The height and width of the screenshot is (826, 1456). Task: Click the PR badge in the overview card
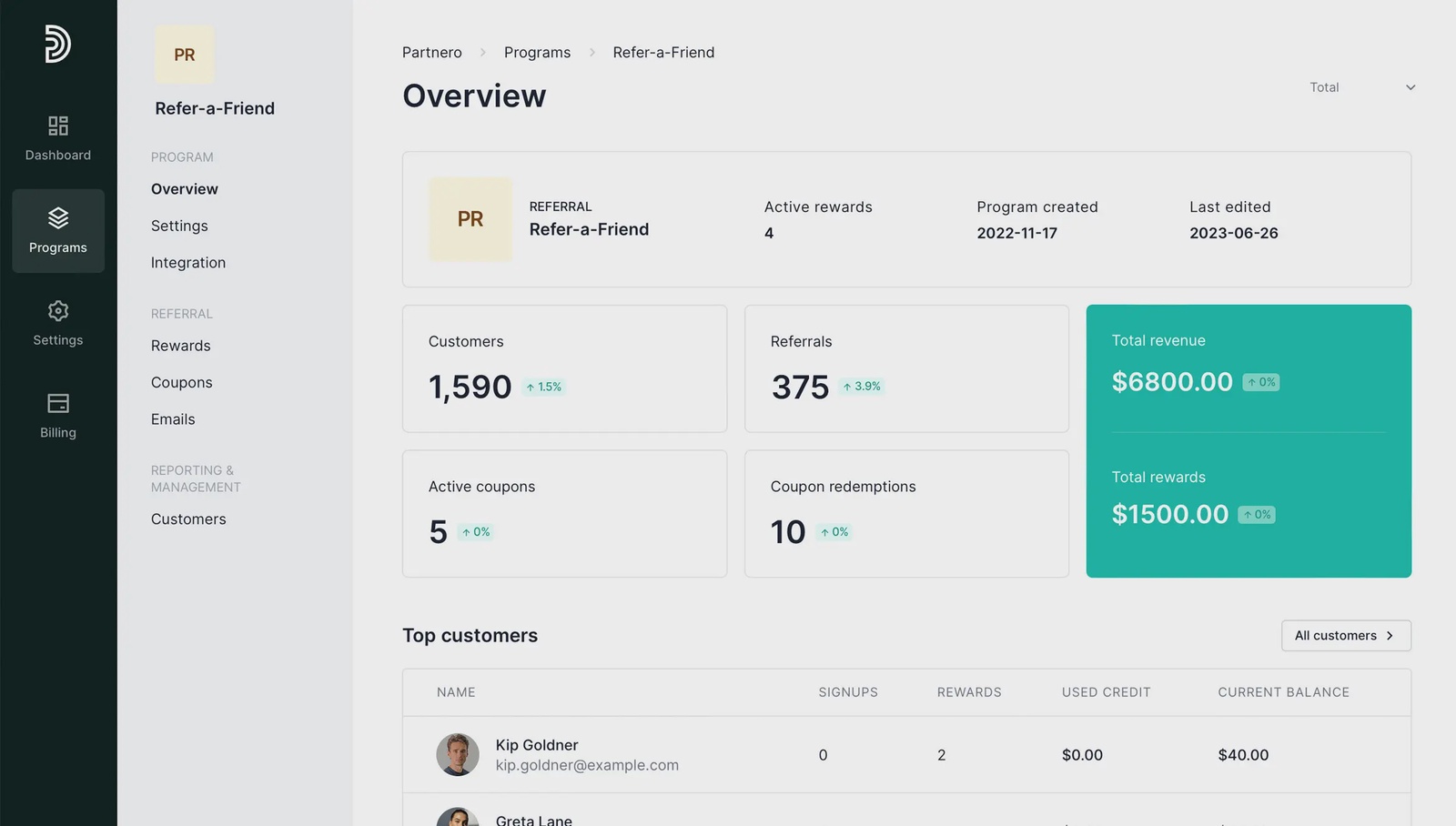pos(470,219)
